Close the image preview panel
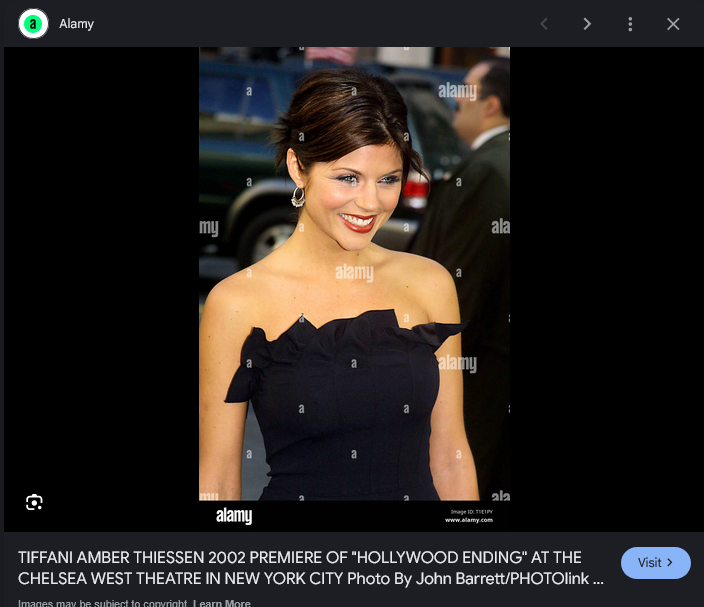The height and width of the screenshot is (607, 704). [673, 24]
